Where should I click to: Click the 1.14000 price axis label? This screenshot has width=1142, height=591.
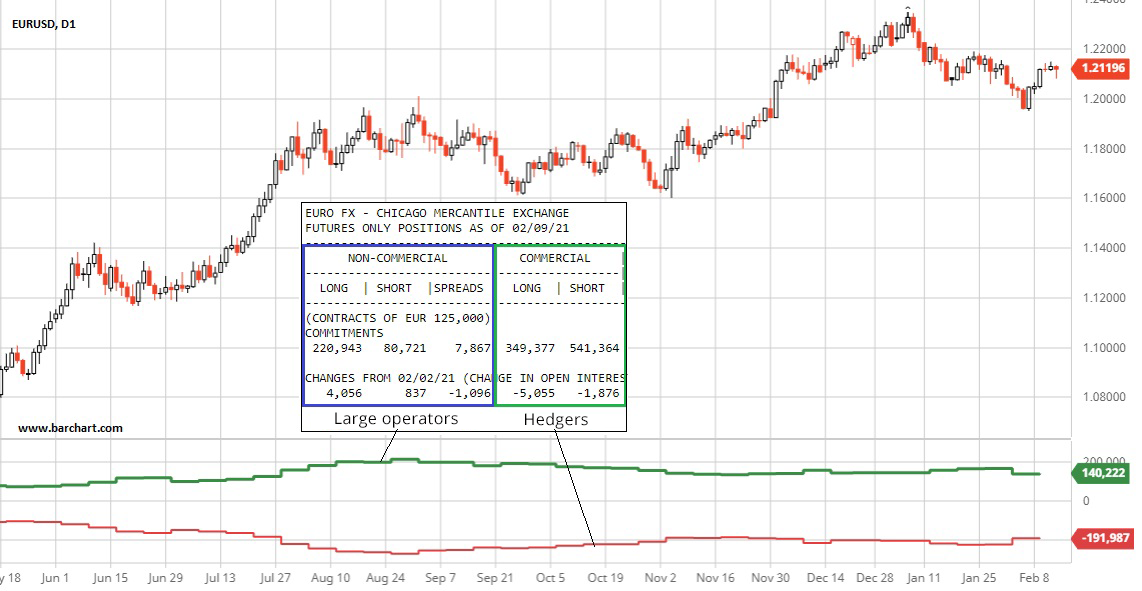[1104, 248]
